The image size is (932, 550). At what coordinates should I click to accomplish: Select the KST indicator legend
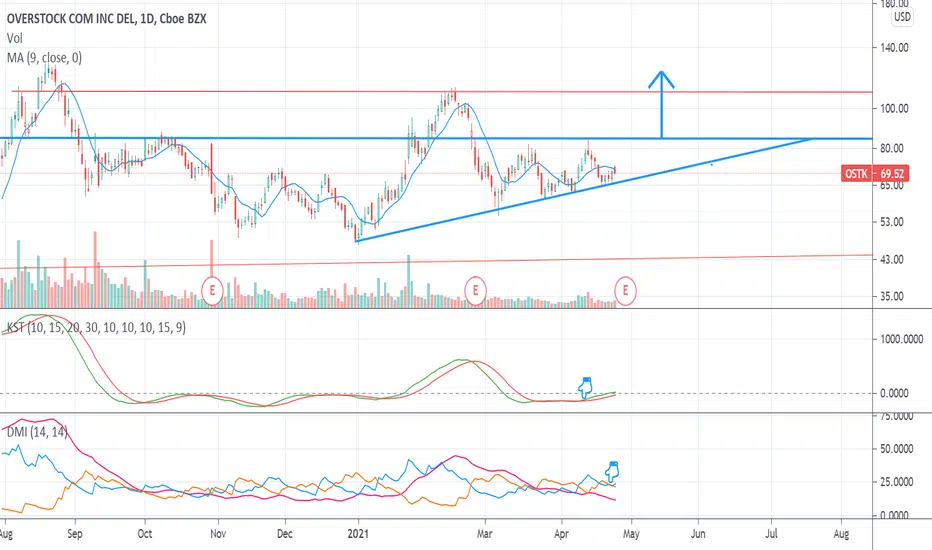click(96, 328)
